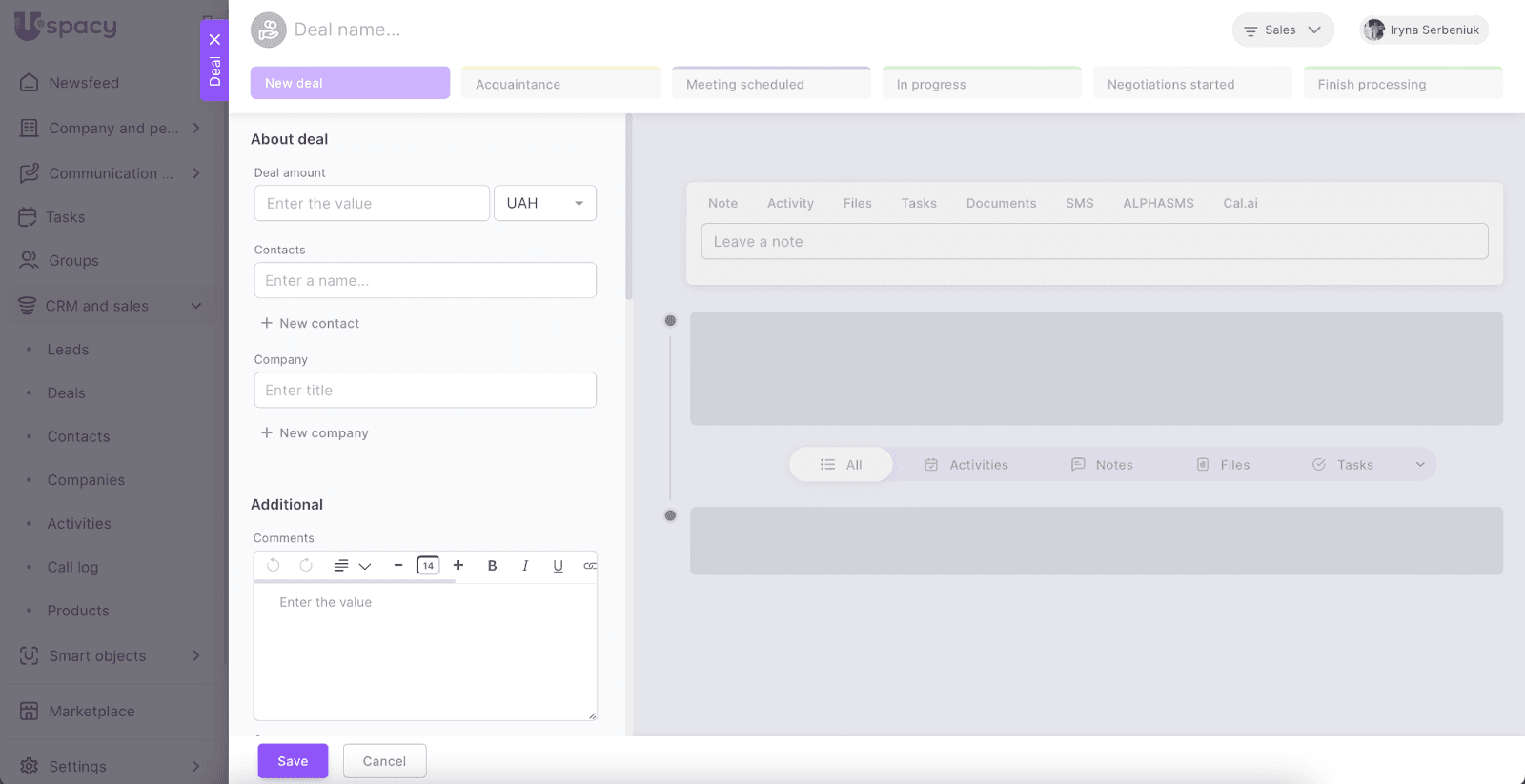The height and width of the screenshot is (784, 1525).
Task: Add a New contact link
Action: (x=310, y=324)
